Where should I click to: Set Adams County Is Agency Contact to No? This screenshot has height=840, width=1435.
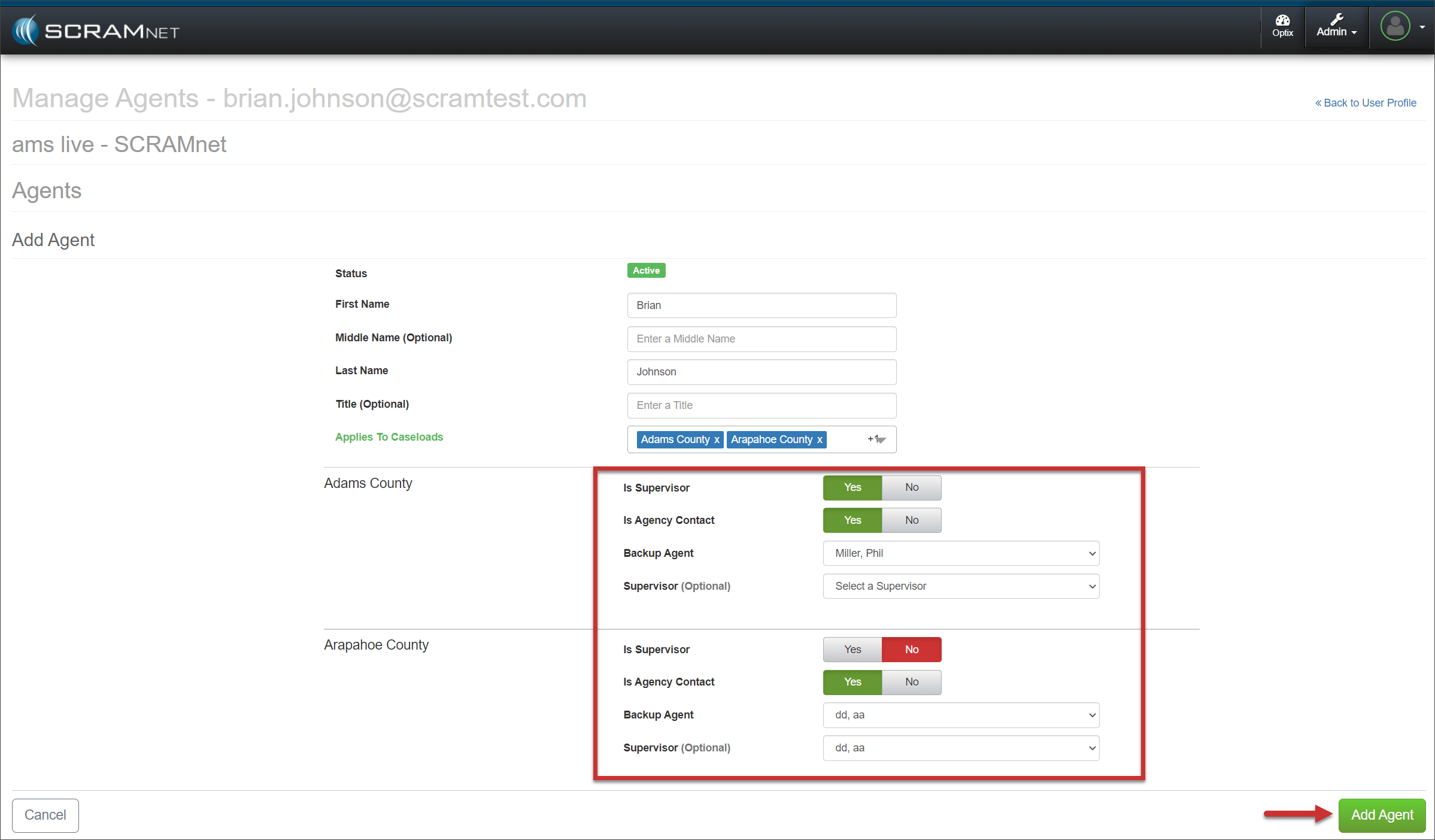point(911,520)
